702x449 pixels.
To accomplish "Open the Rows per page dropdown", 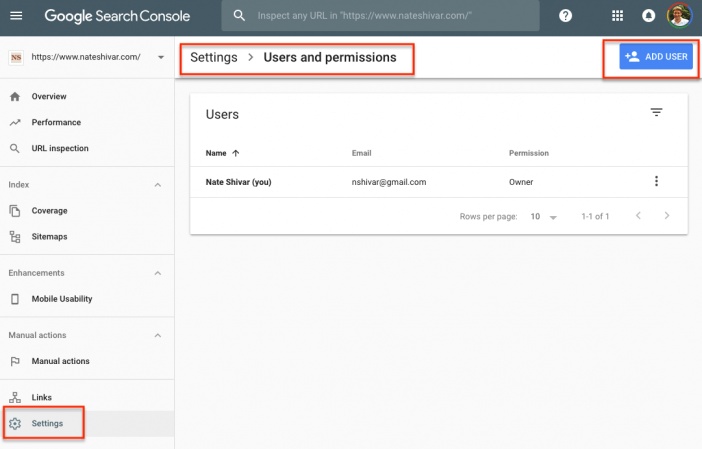I will pyautogui.click(x=544, y=217).
